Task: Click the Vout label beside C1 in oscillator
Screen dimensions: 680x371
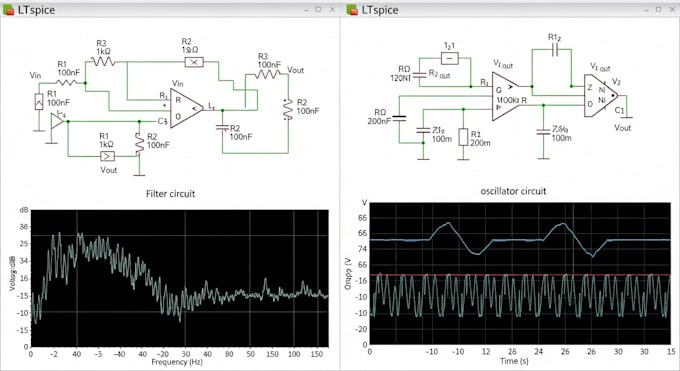Action: coord(622,128)
